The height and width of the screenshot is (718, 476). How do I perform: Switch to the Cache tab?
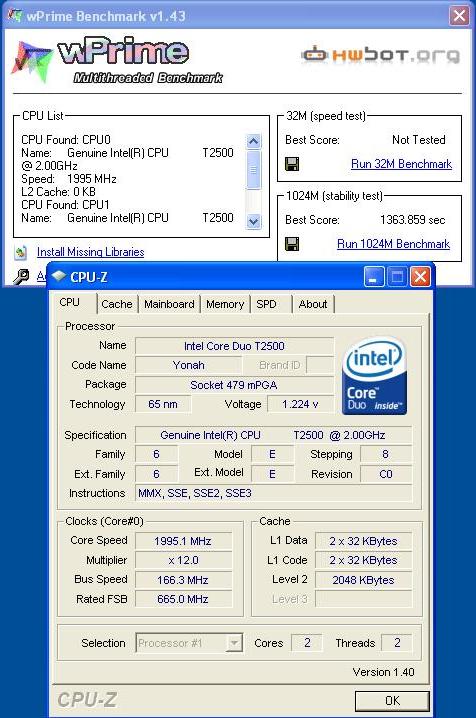point(117,304)
